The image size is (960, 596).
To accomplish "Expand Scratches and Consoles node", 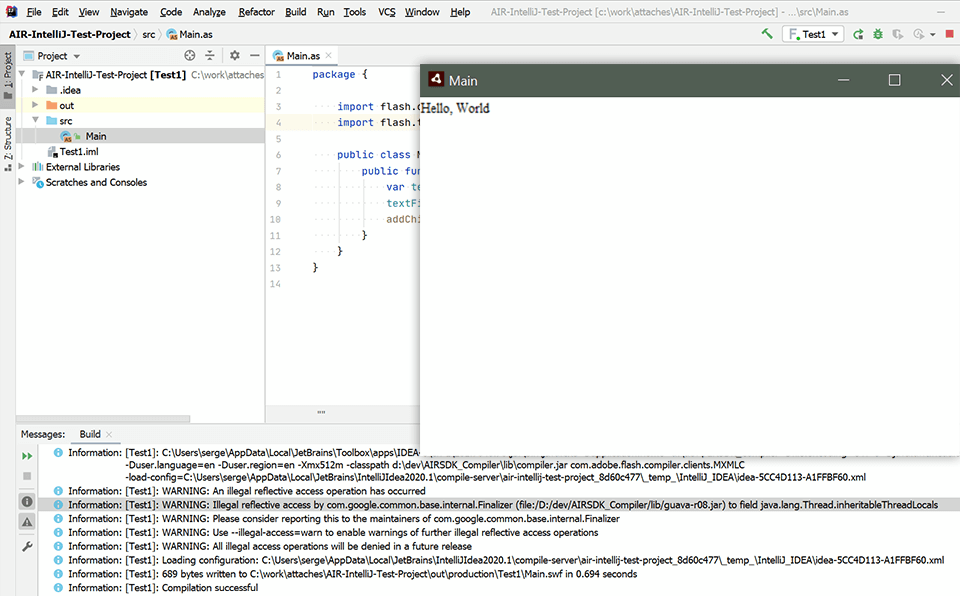I will pos(21,181).
